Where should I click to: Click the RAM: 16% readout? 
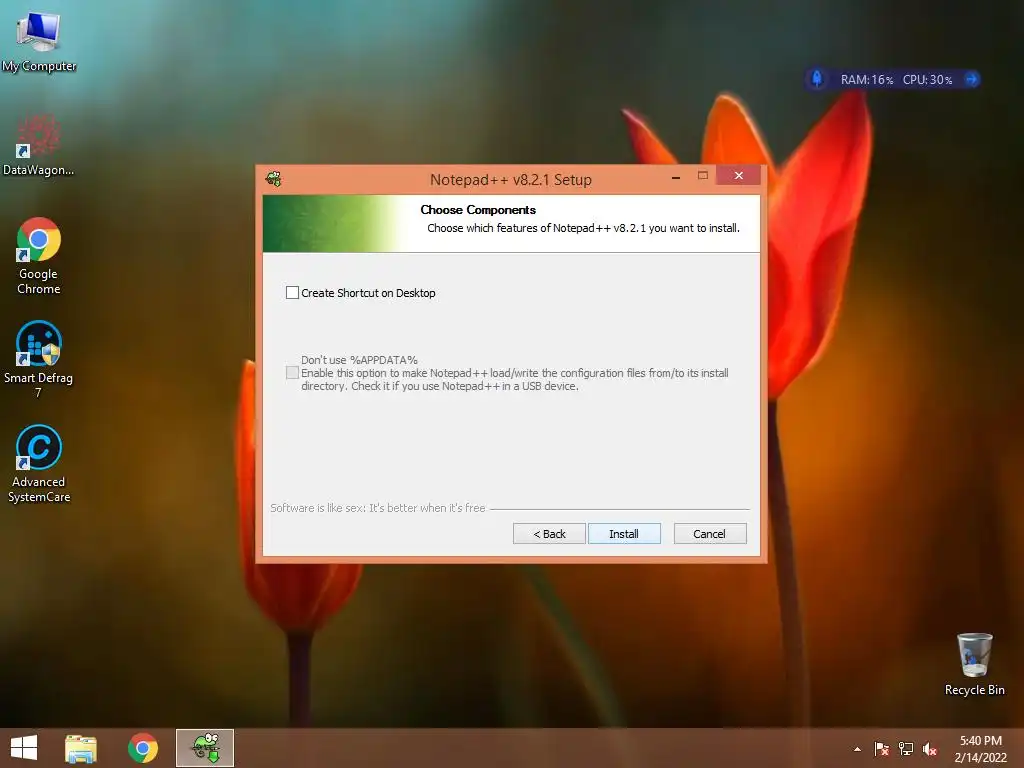tap(867, 80)
